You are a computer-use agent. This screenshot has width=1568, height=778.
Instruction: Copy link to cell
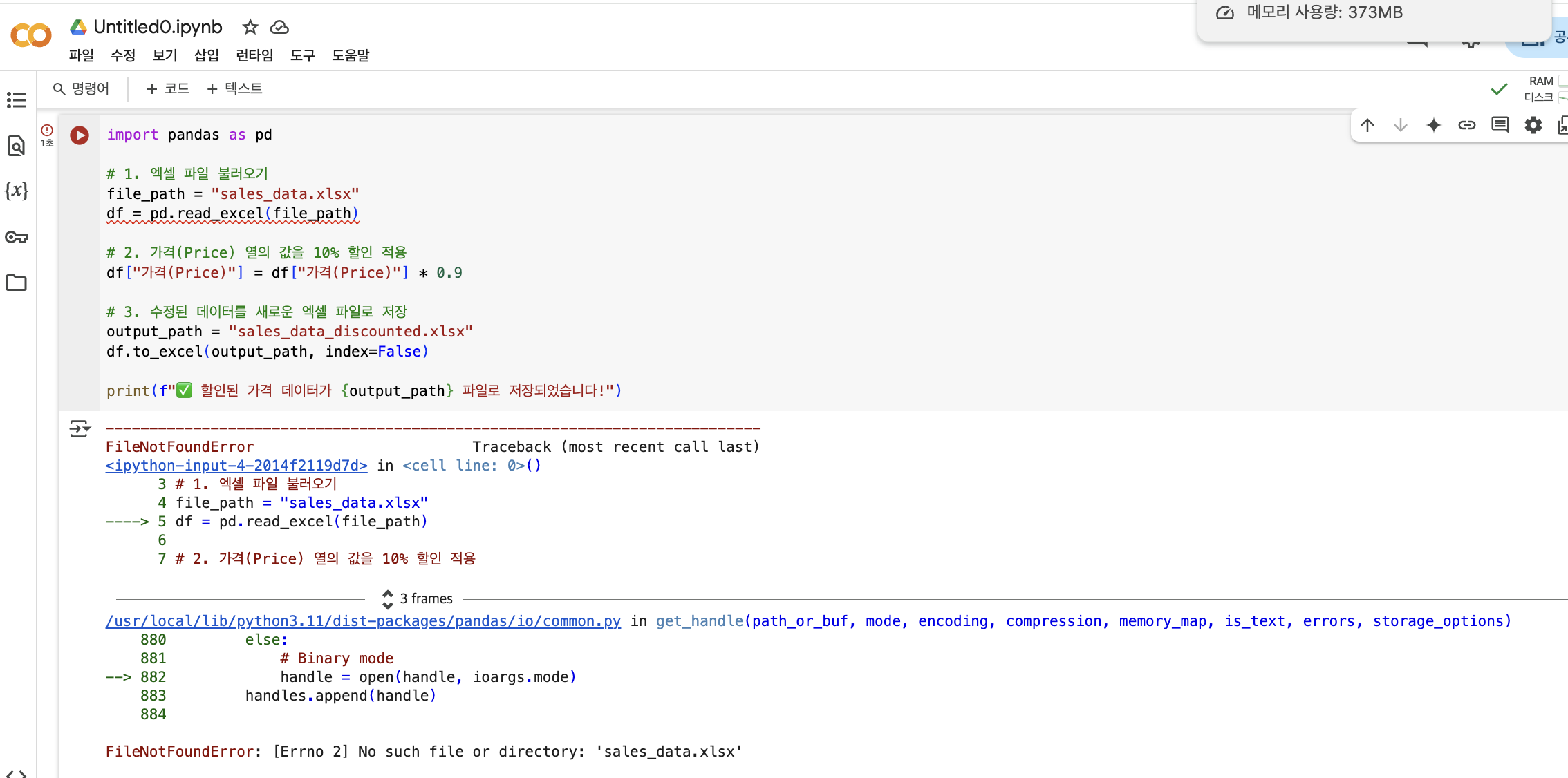coord(1467,125)
